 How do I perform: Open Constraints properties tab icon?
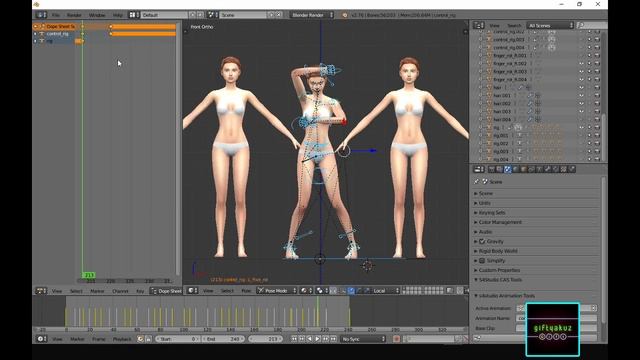pyautogui.click(x=531, y=169)
